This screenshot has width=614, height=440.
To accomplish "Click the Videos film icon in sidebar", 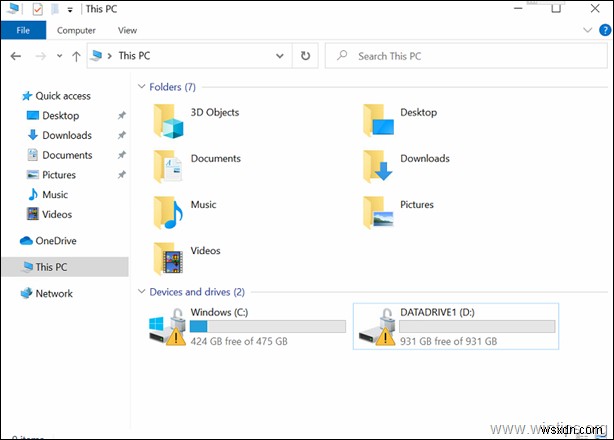I will (x=33, y=214).
